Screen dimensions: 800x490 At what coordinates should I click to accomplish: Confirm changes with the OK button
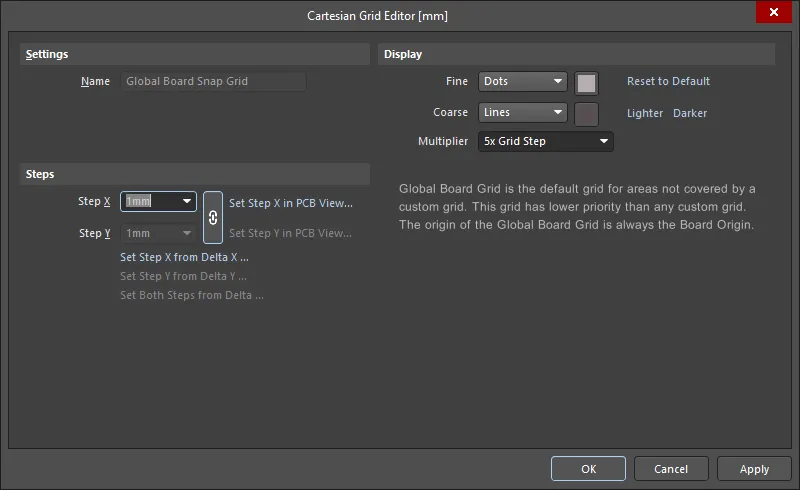[588, 469]
